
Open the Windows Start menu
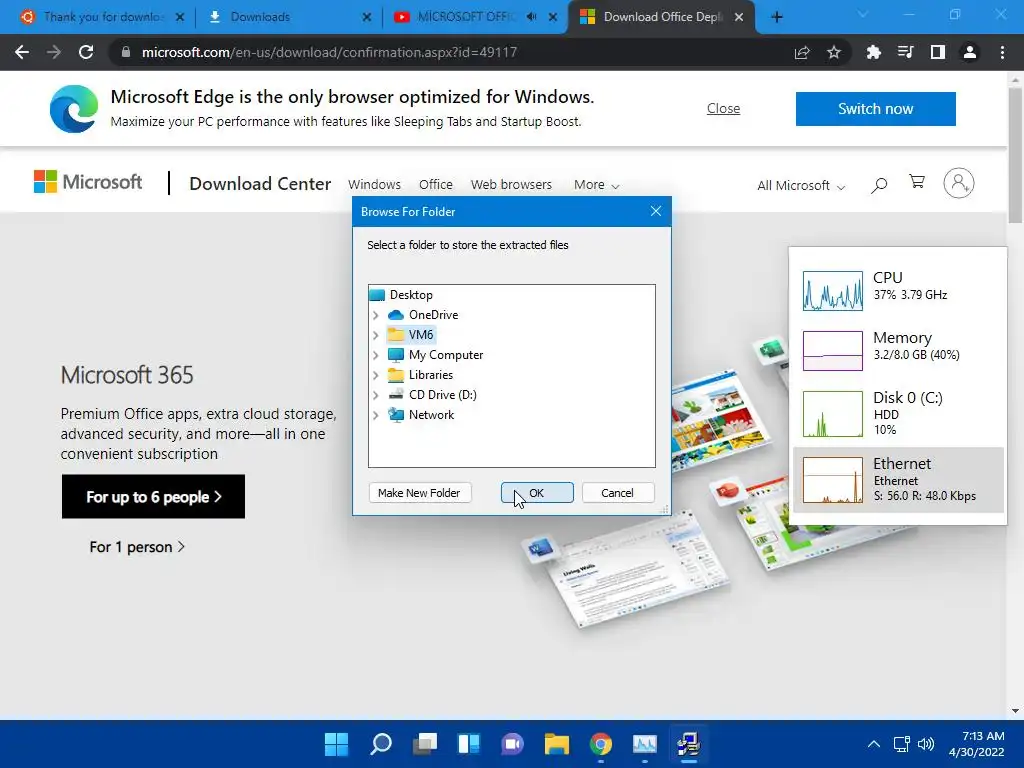336,744
